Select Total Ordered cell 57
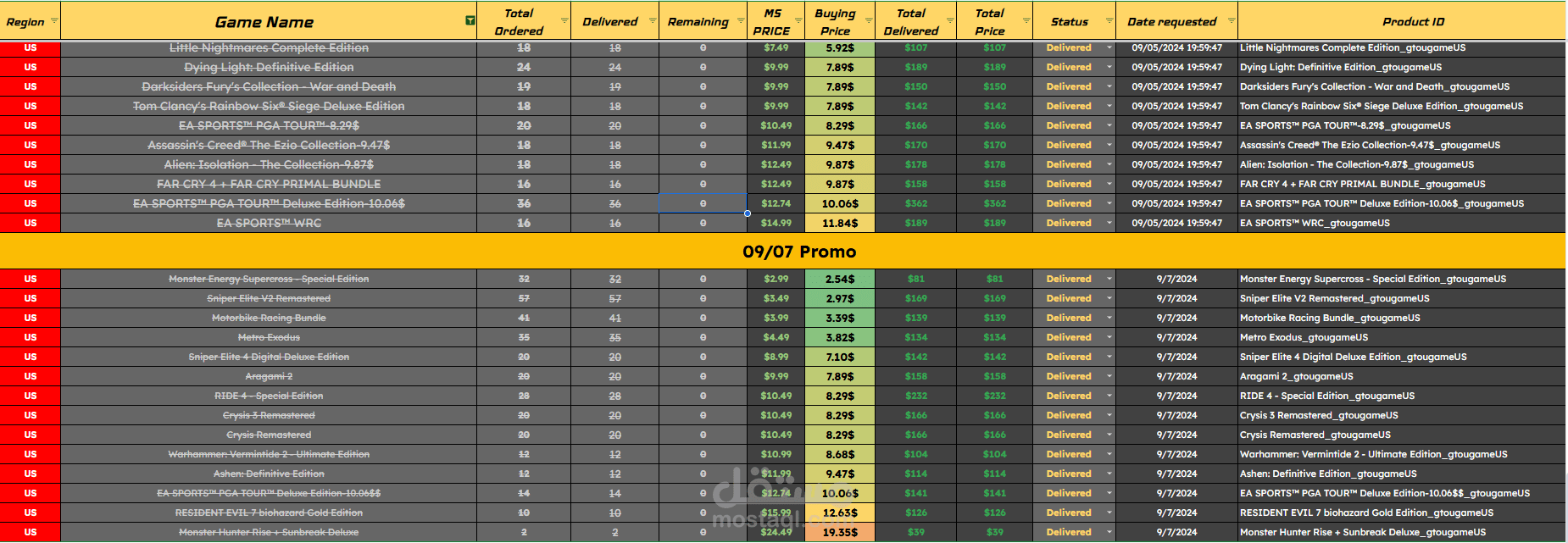The image size is (1568, 543). [x=524, y=298]
